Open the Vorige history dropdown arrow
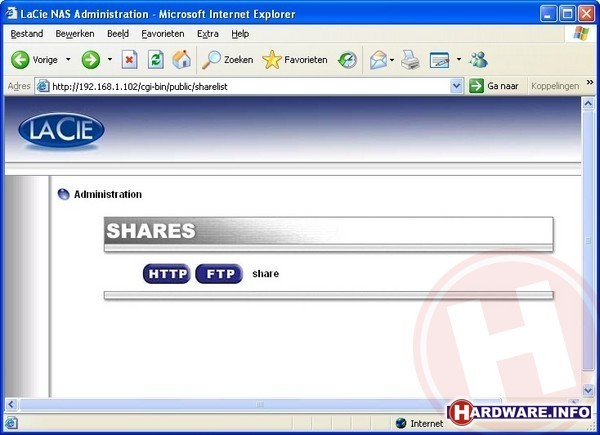 (68, 59)
